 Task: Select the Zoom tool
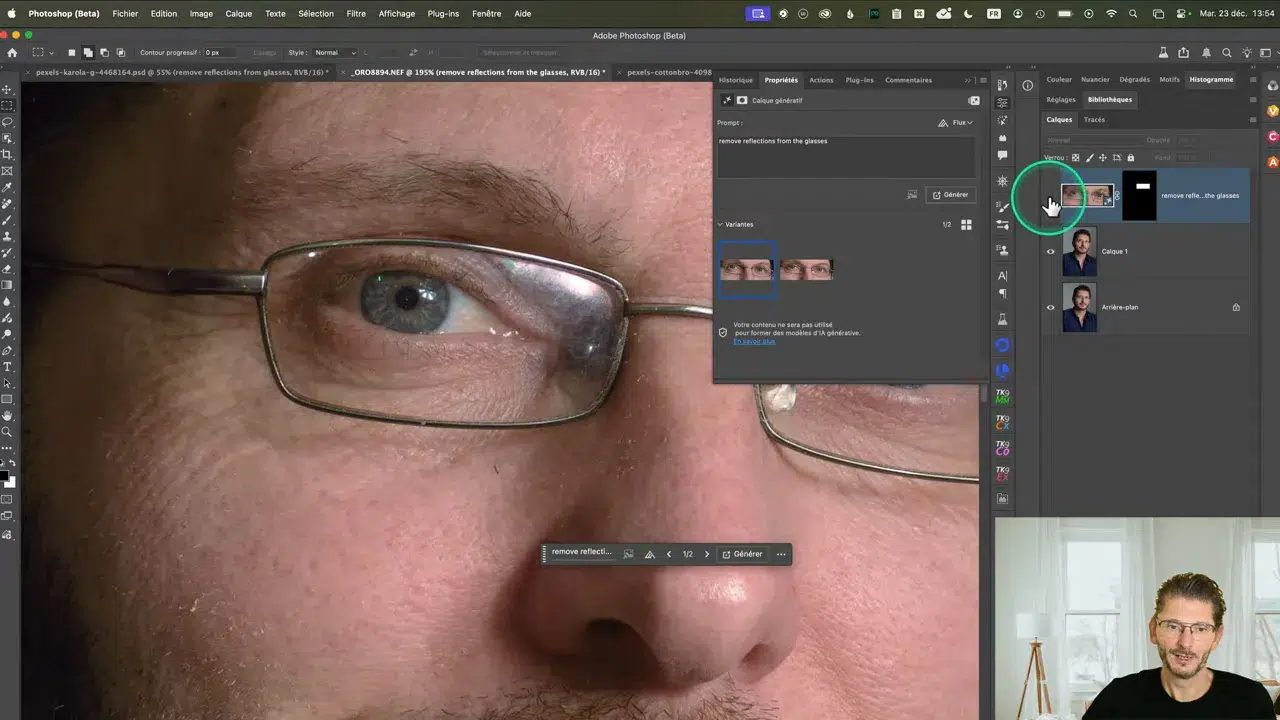7,432
